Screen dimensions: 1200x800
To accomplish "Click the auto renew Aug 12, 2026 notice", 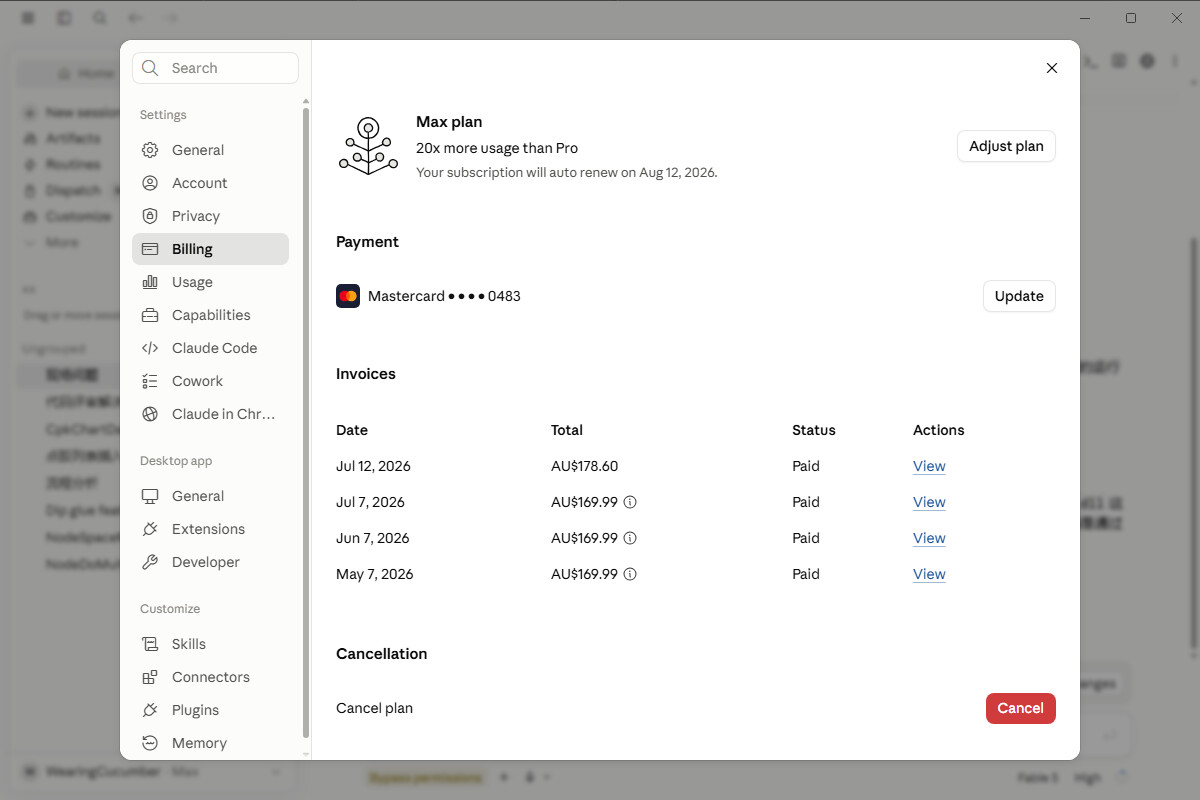I will (567, 172).
